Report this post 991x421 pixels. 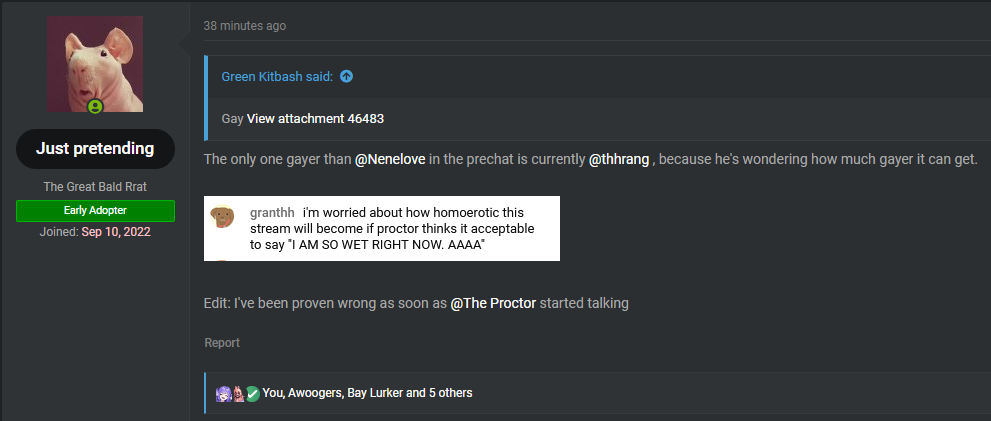click(x=222, y=343)
